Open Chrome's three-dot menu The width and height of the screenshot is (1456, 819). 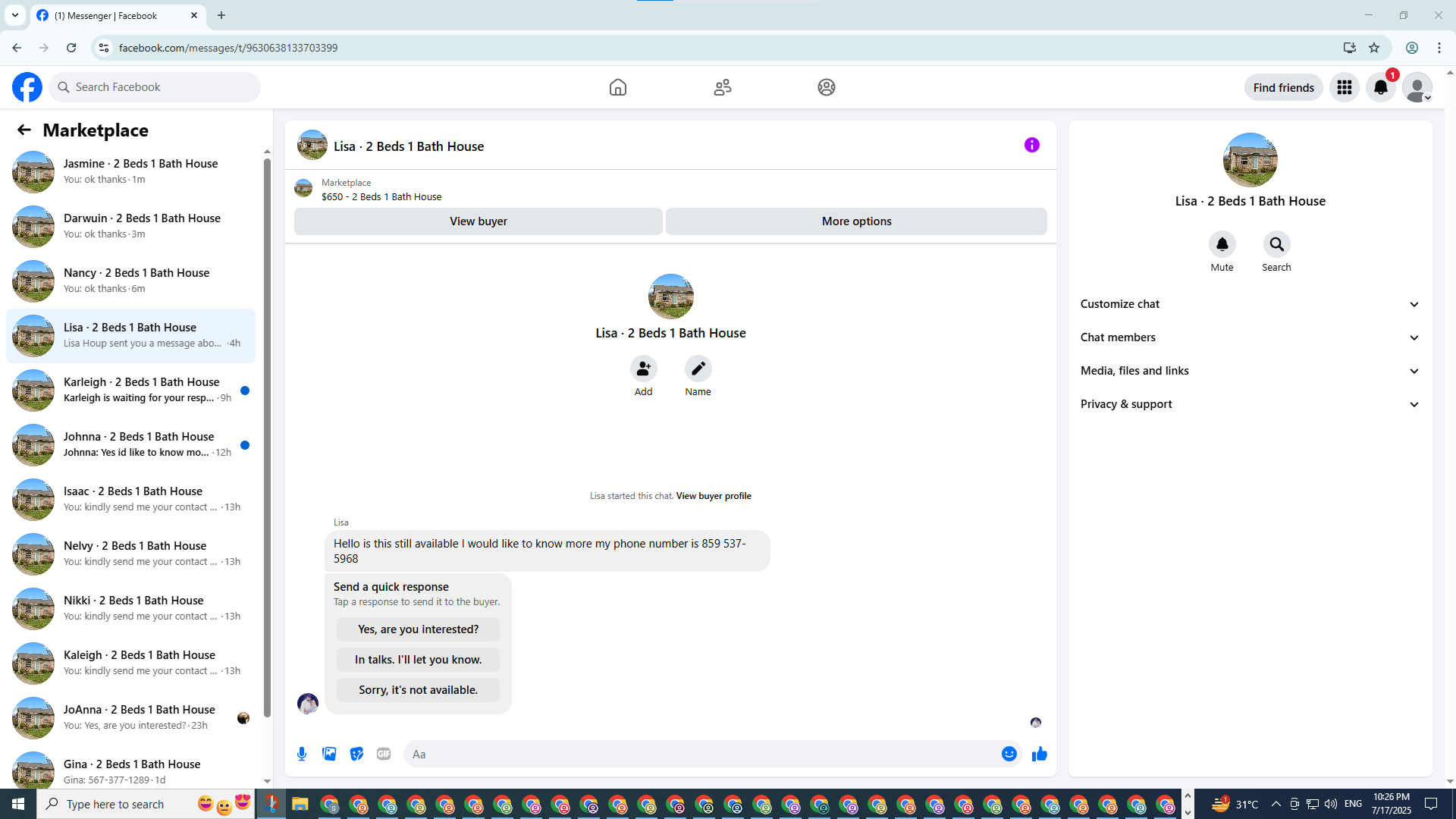pos(1439,48)
